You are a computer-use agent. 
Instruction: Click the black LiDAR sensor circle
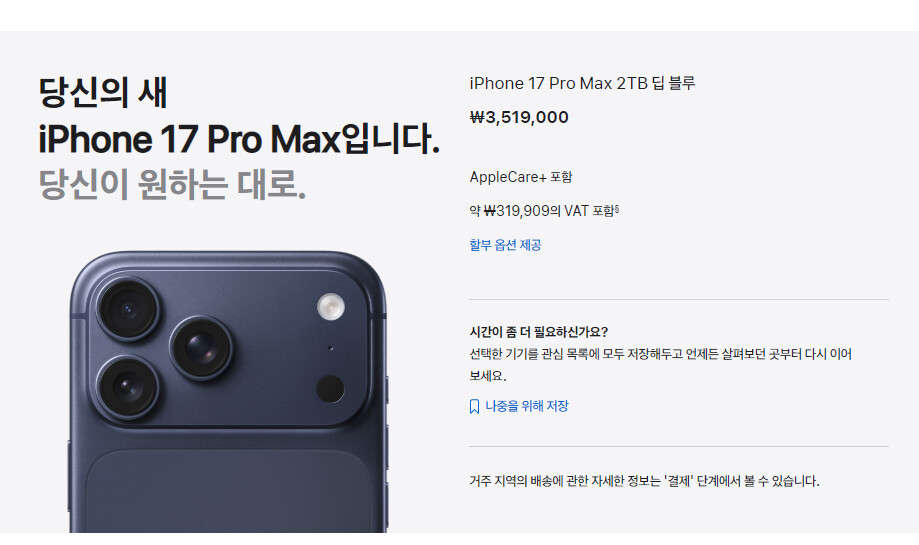pos(330,389)
